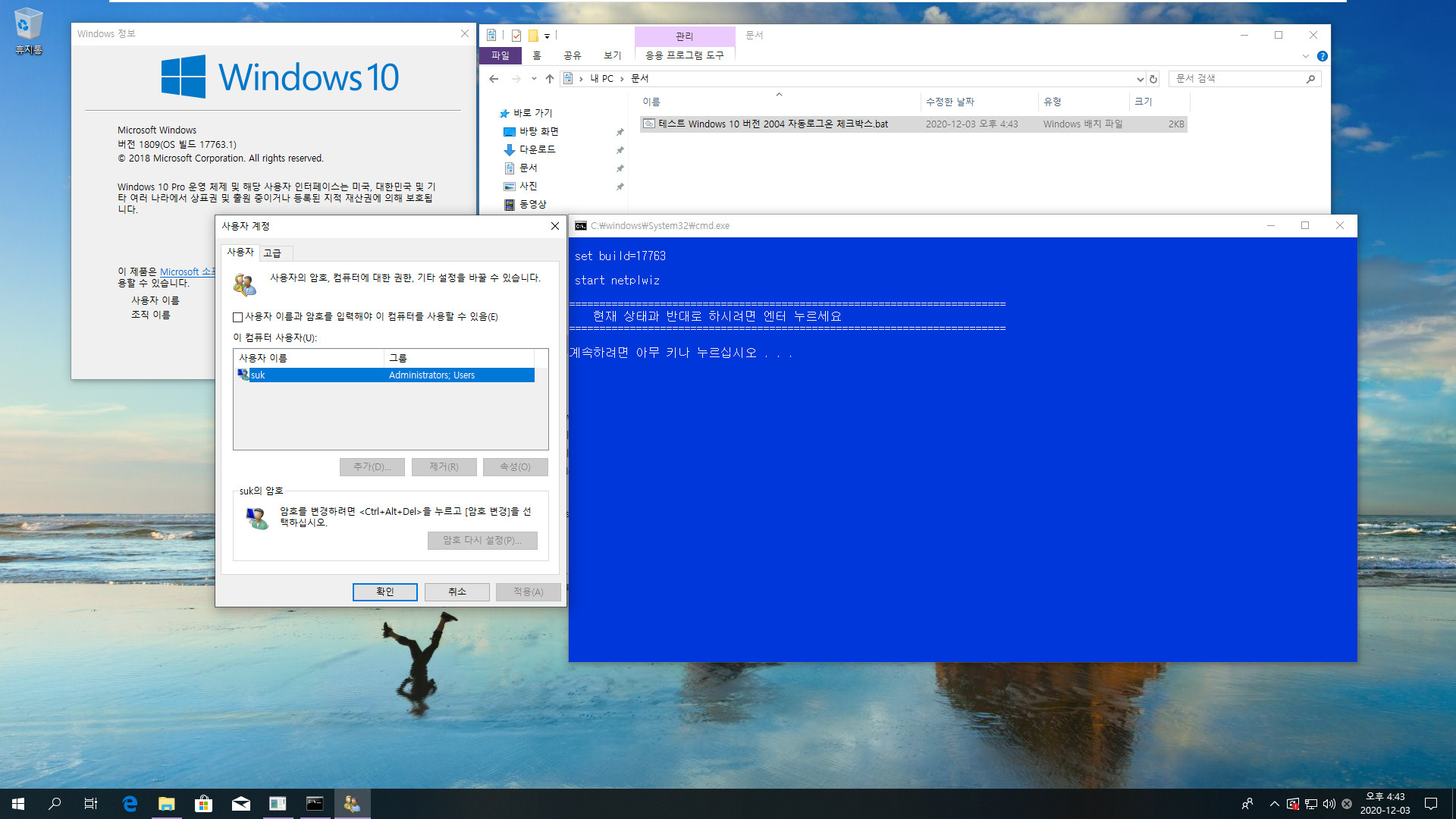This screenshot has height=819, width=1456.
Task: Select the User Accounts taskbar icon
Action: click(352, 804)
